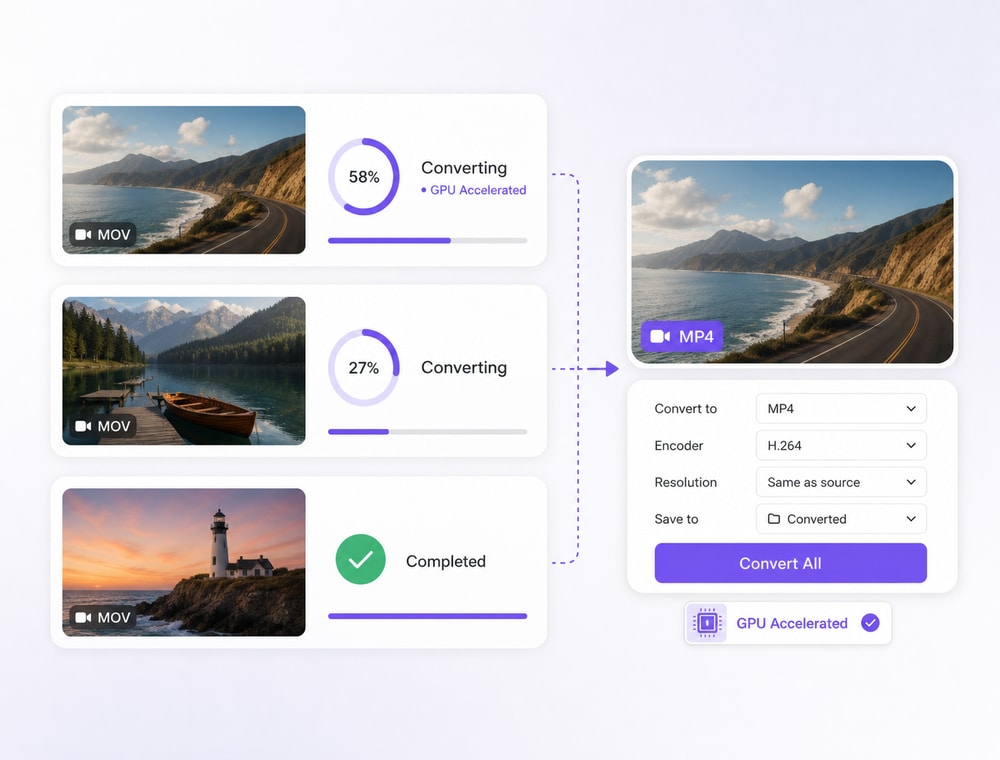This screenshot has height=760, width=1000.
Task: Click the Completed status text
Action: (x=446, y=561)
